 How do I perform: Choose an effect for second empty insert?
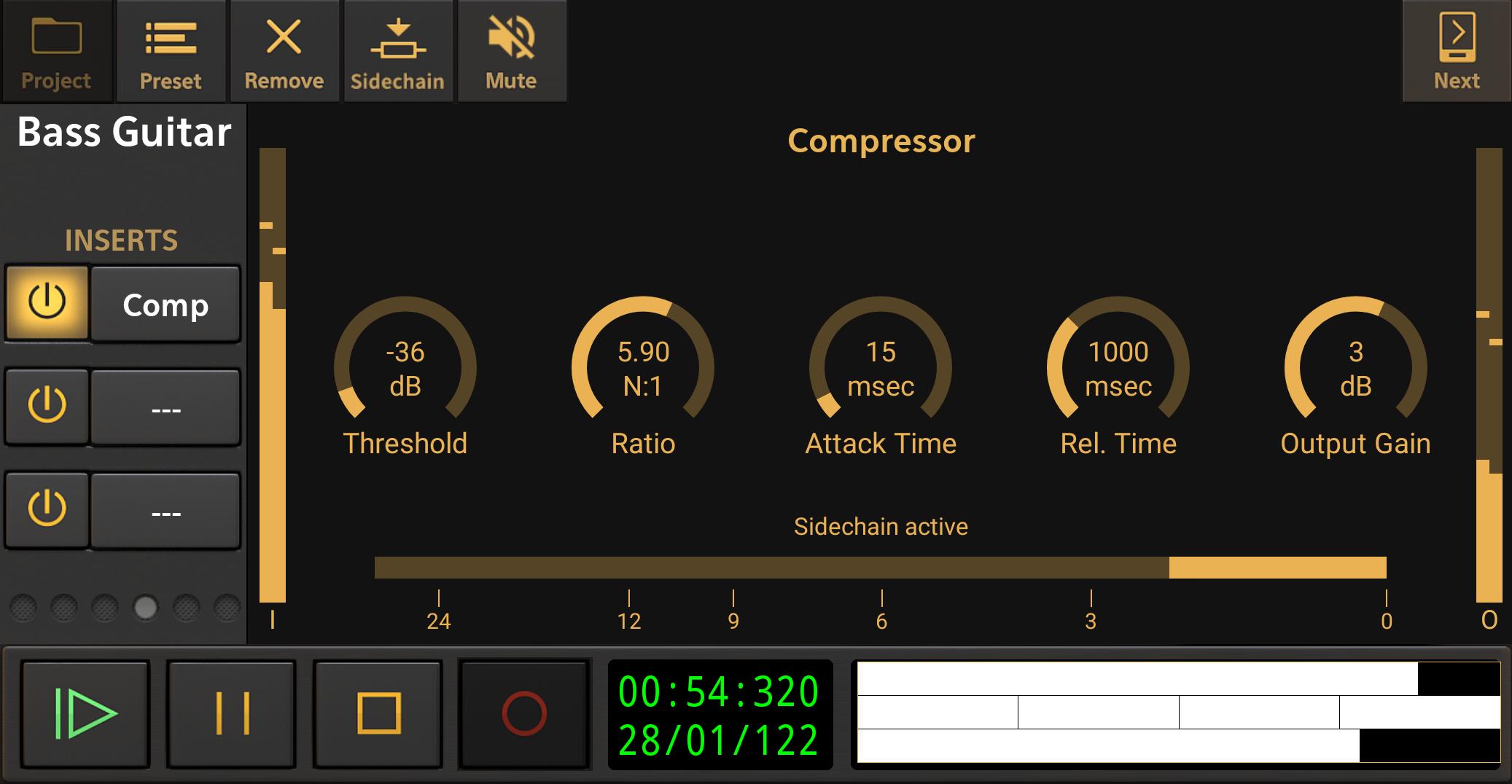pyautogui.click(x=165, y=407)
